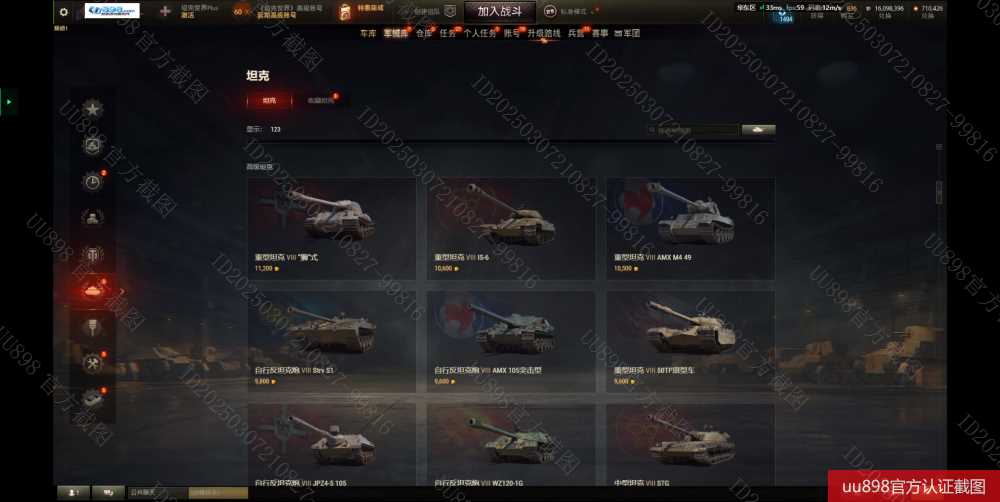This screenshot has height=502, width=1000.
Task: Open settings via the gear icon
Action: click(63, 11)
